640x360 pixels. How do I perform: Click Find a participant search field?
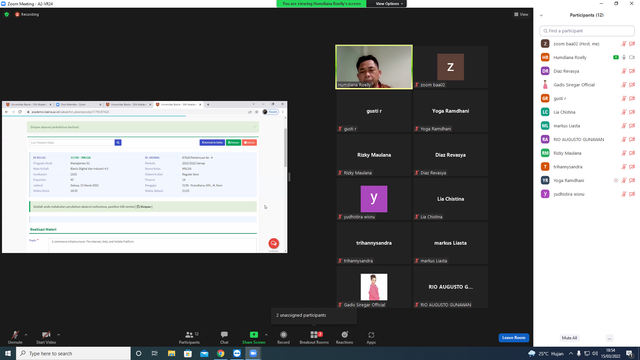coord(587,31)
